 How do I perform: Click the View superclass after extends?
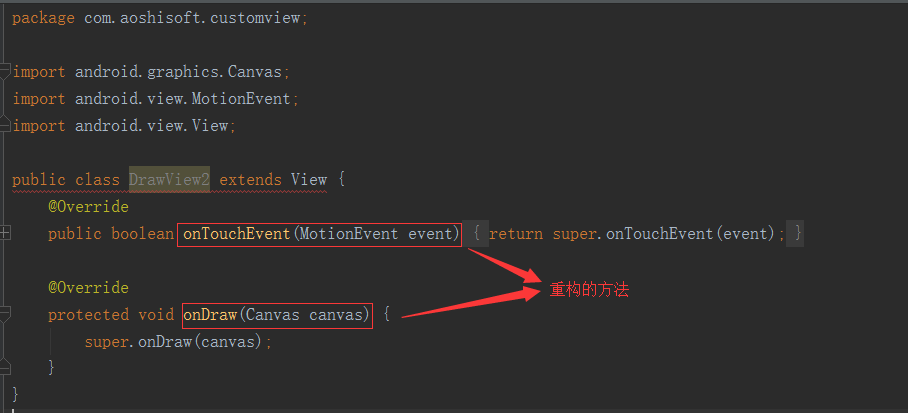point(308,180)
